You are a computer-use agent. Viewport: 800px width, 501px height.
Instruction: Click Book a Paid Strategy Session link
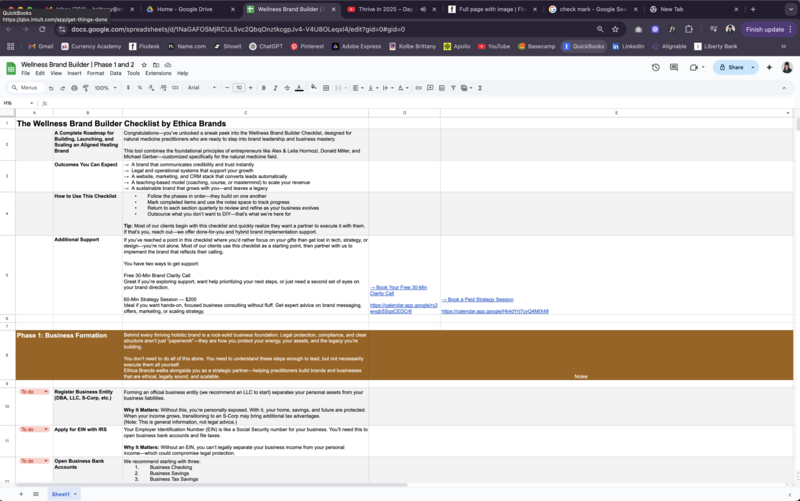(x=478, y=299)
